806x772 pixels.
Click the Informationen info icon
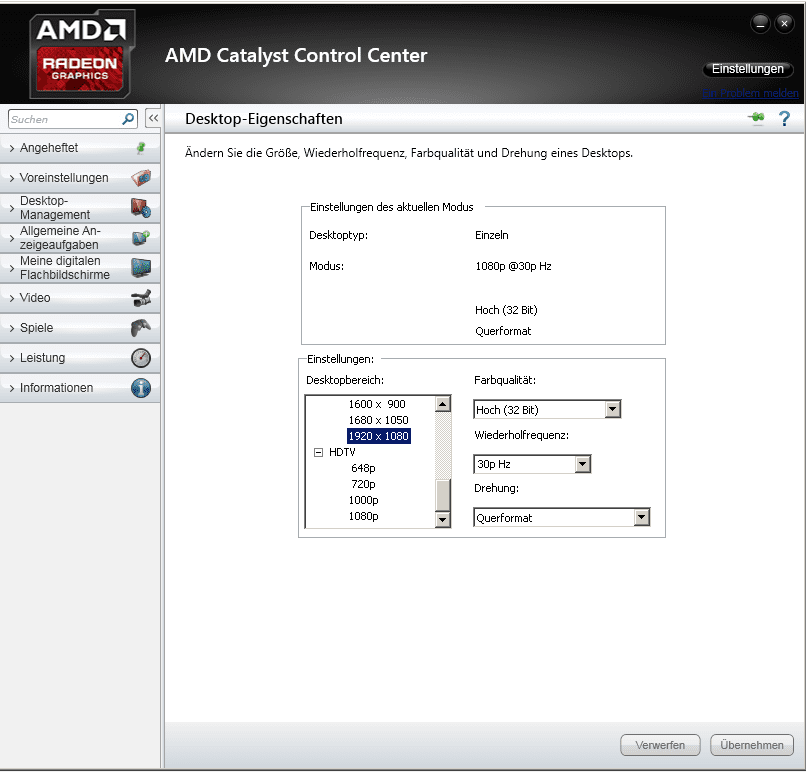click(141, 388)
